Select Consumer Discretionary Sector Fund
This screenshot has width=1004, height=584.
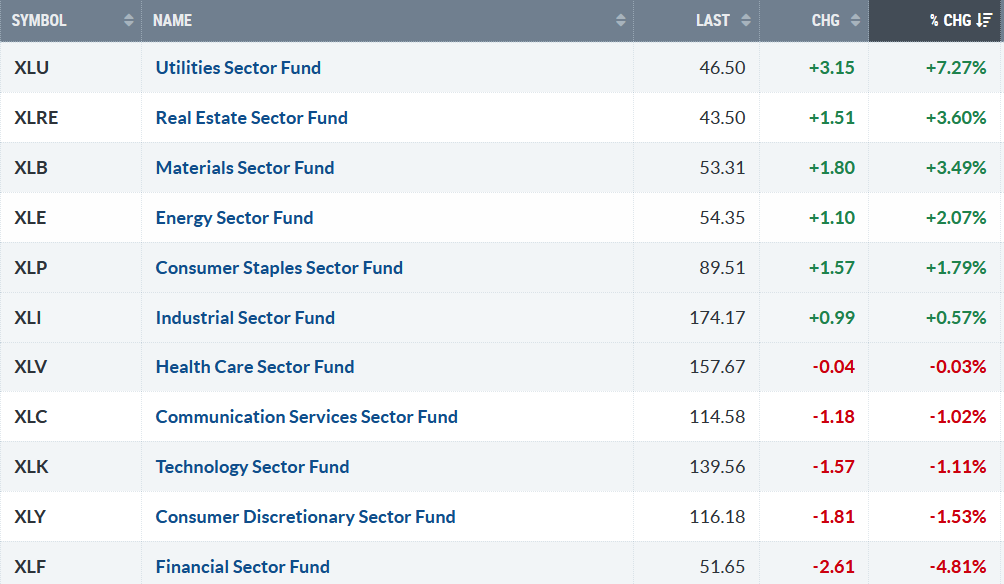305,517
